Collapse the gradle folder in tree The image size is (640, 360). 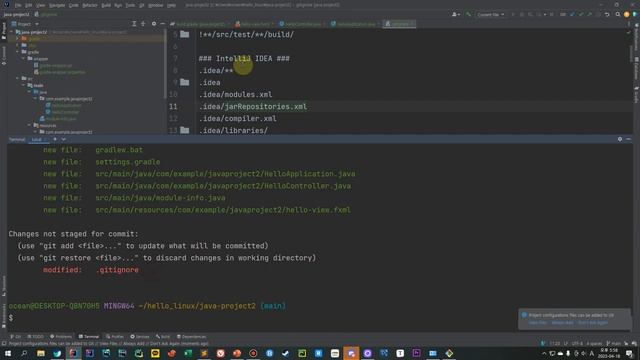click(x=18, y=52)
